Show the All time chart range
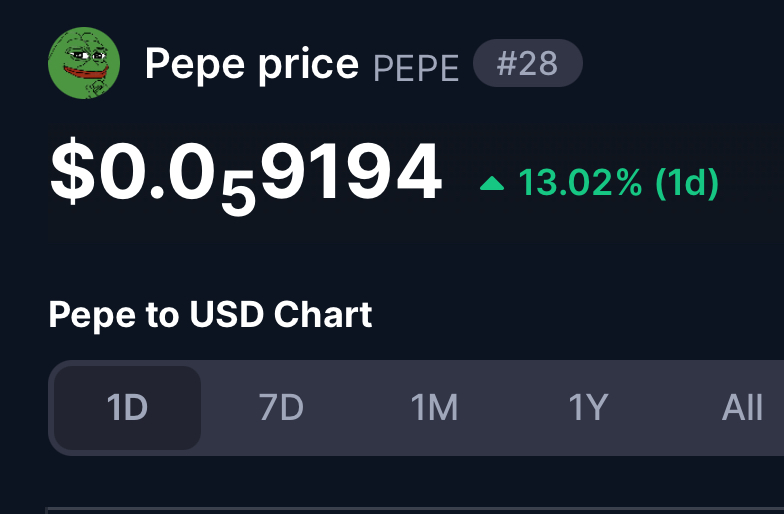Screen dimensions: 784x514 click(742, 408)
